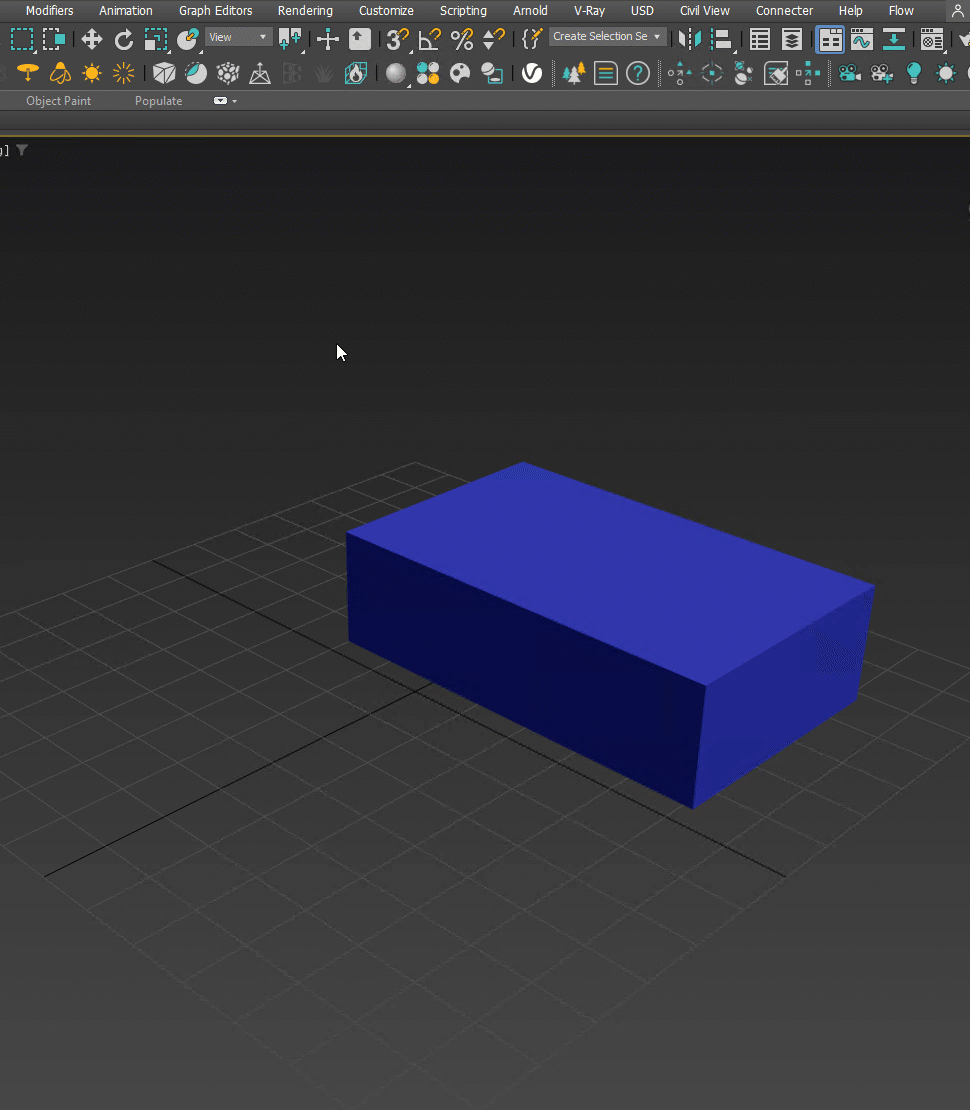Screen dimensions: 970x1110
Task: Click the Mirror tool icon
Action: pos(688,39)
